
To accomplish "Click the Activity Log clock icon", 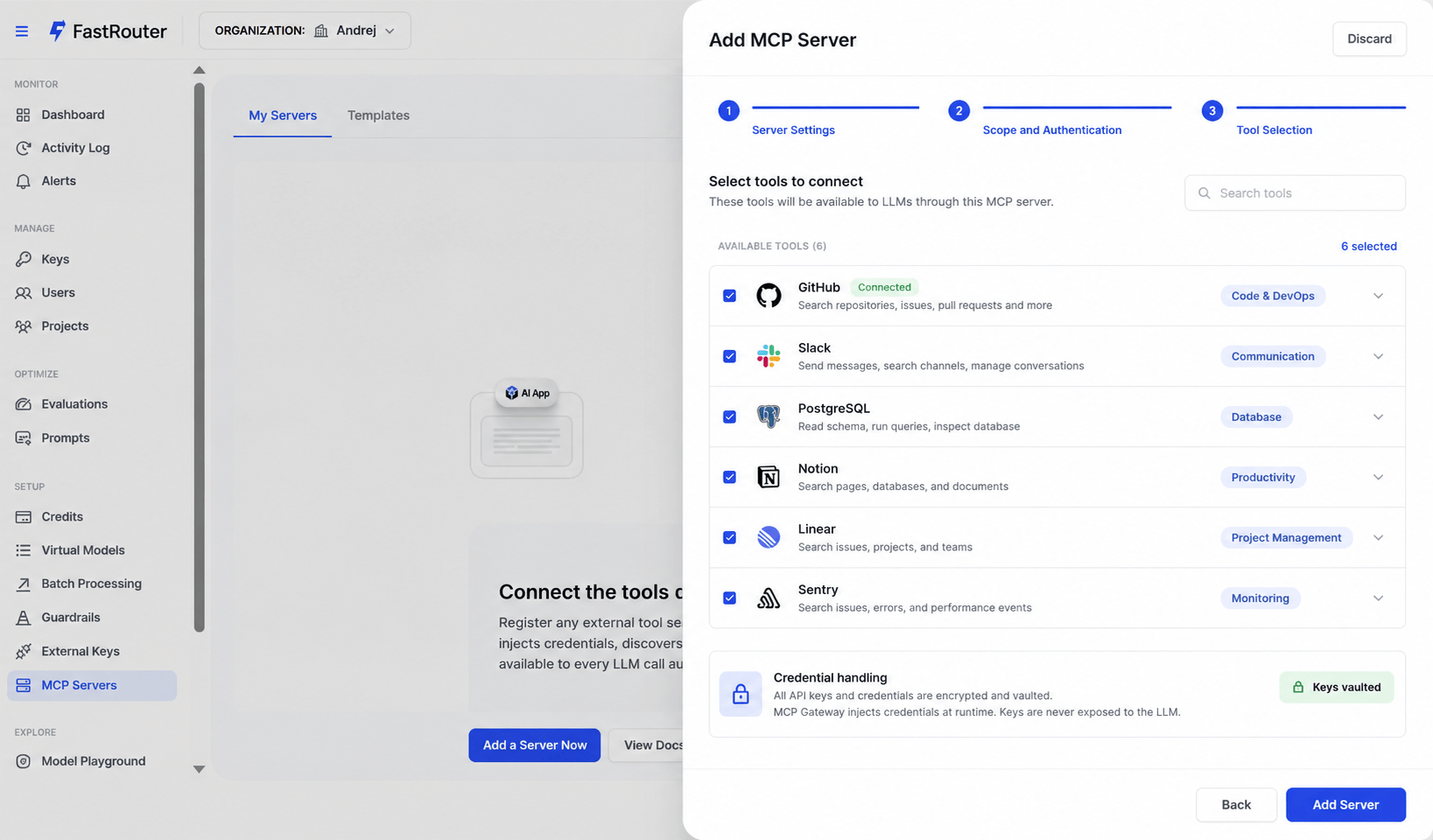I will [x=24, y=148].
